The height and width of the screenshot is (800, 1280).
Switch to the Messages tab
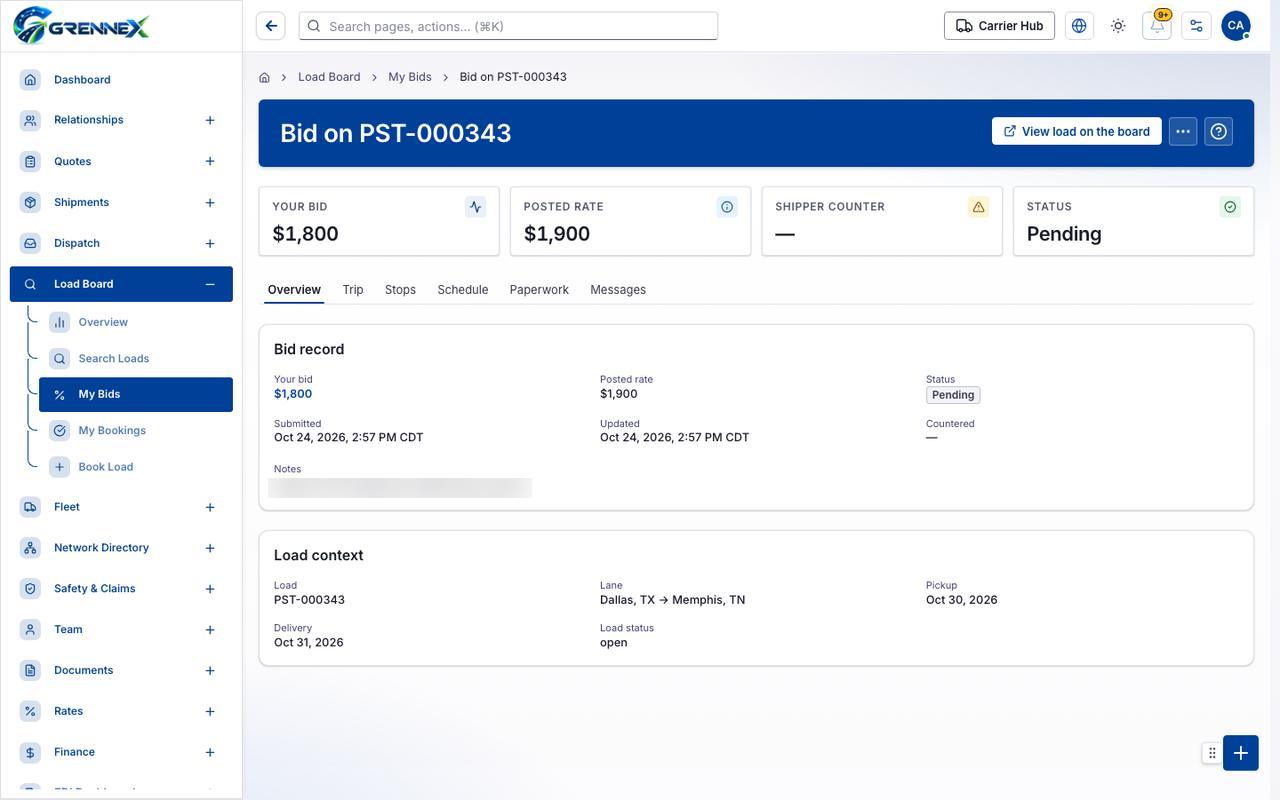618,290
